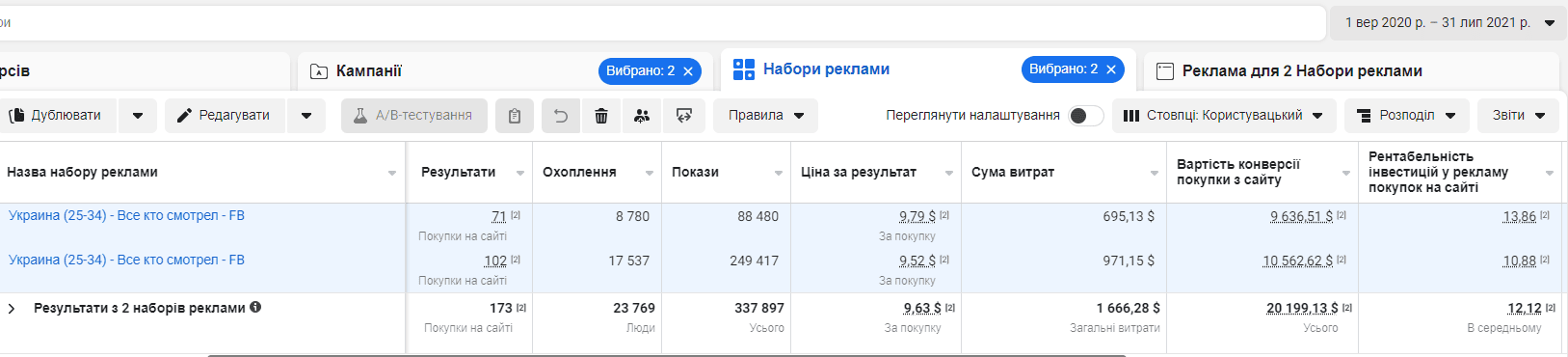Click the total reach 23 769
This screenshot has height=357, width=1568.
(634, 308)
